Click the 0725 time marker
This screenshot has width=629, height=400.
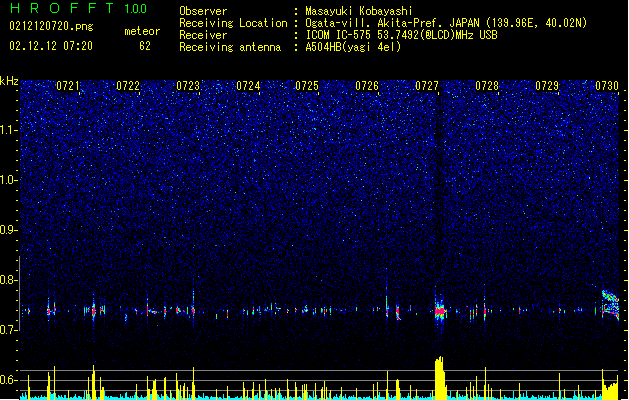tap(307, 86)
